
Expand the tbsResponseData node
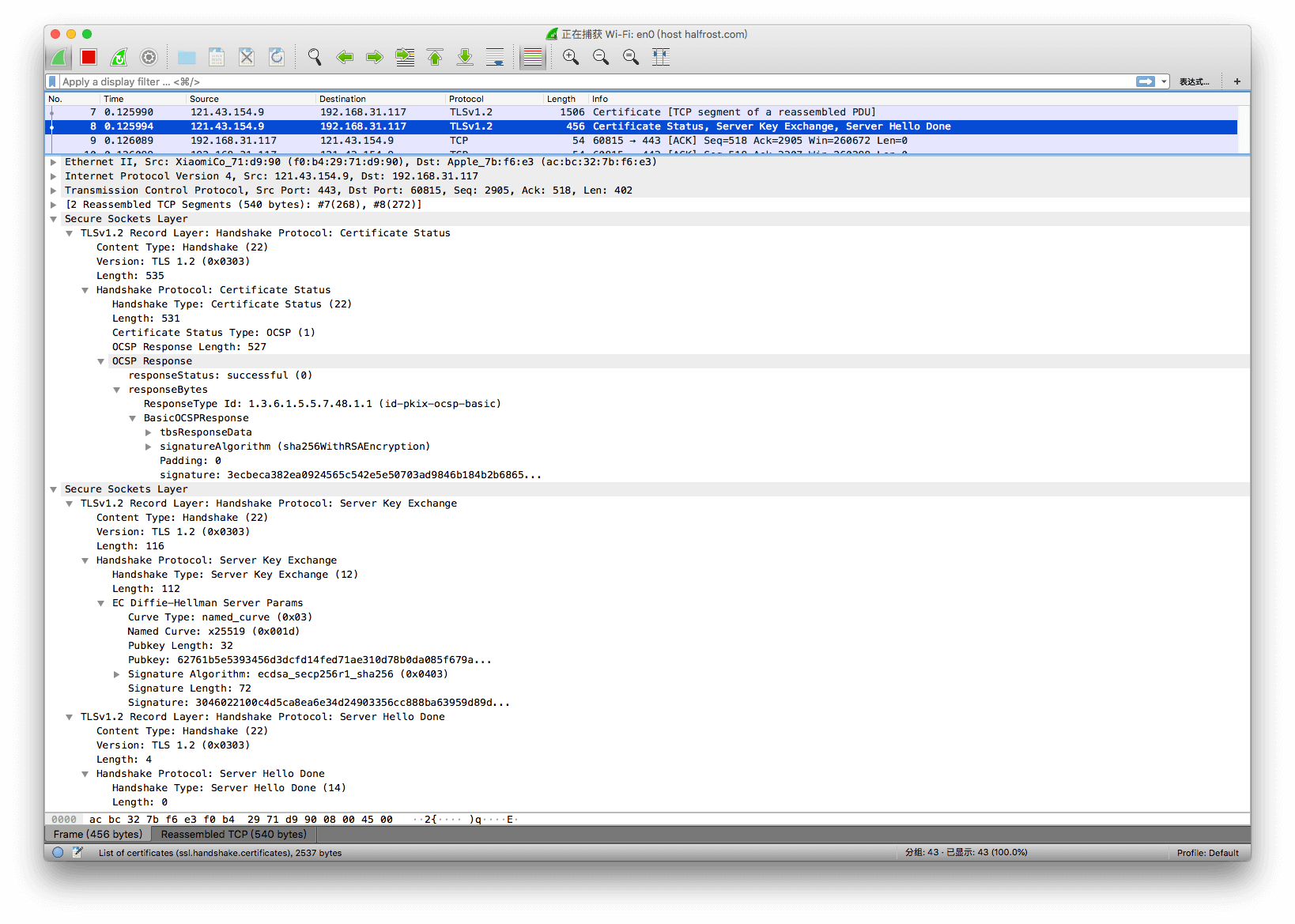tap(148, 432)
